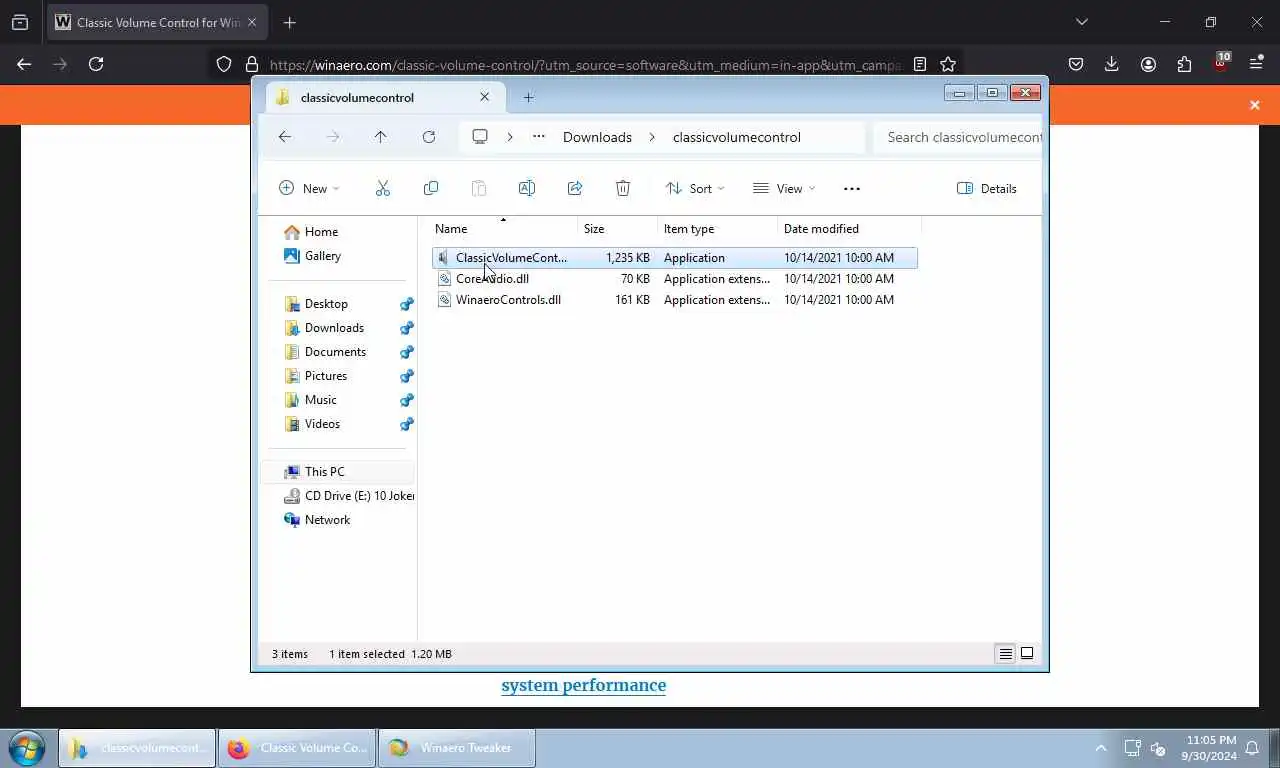This screenshot has width=1280, height=768.
Task: Sort files by the Size column header
Action: pos(618,229)
